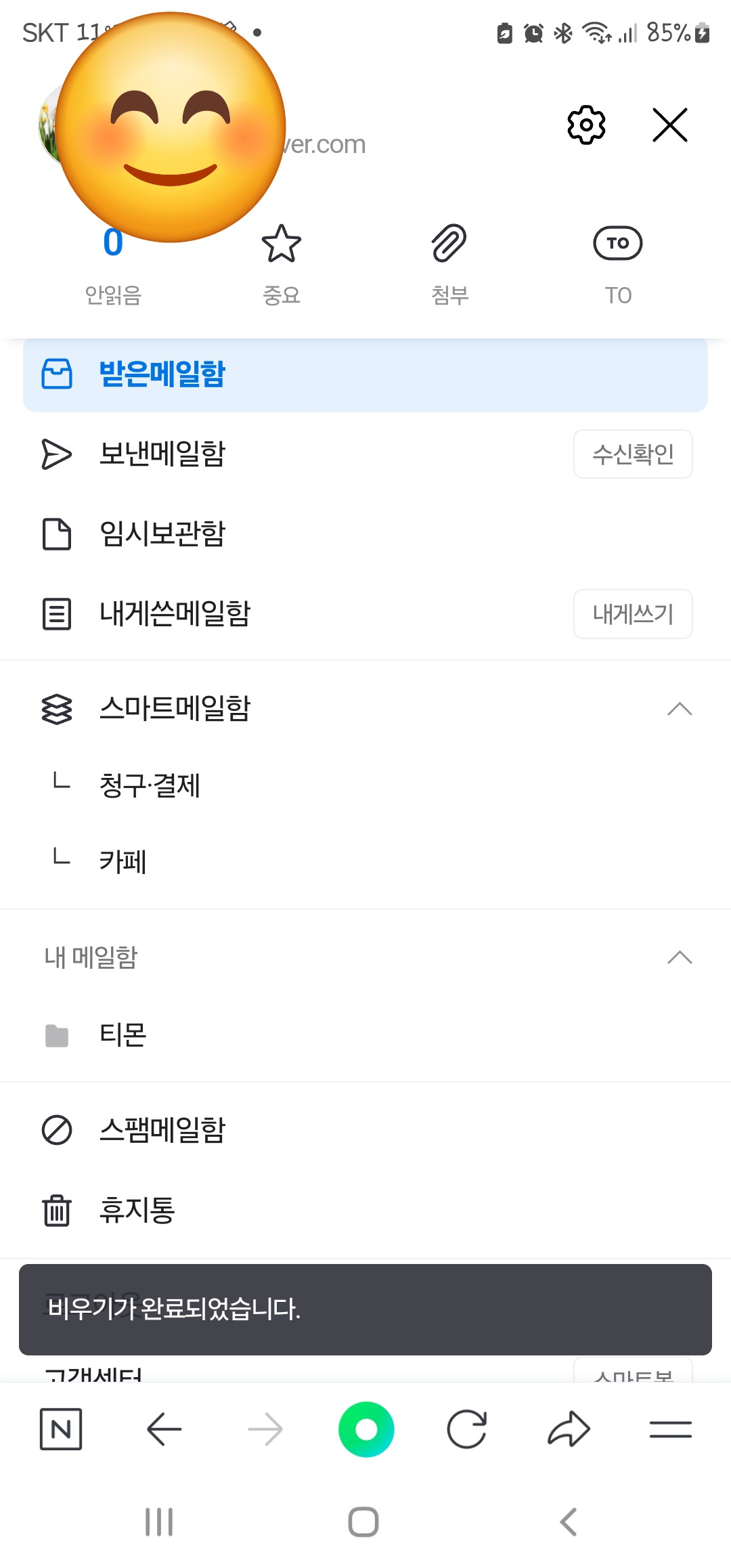This screenshot has width=731, height=1568.
Task: Tap the green Naver search button
Action: (366, 1429)
